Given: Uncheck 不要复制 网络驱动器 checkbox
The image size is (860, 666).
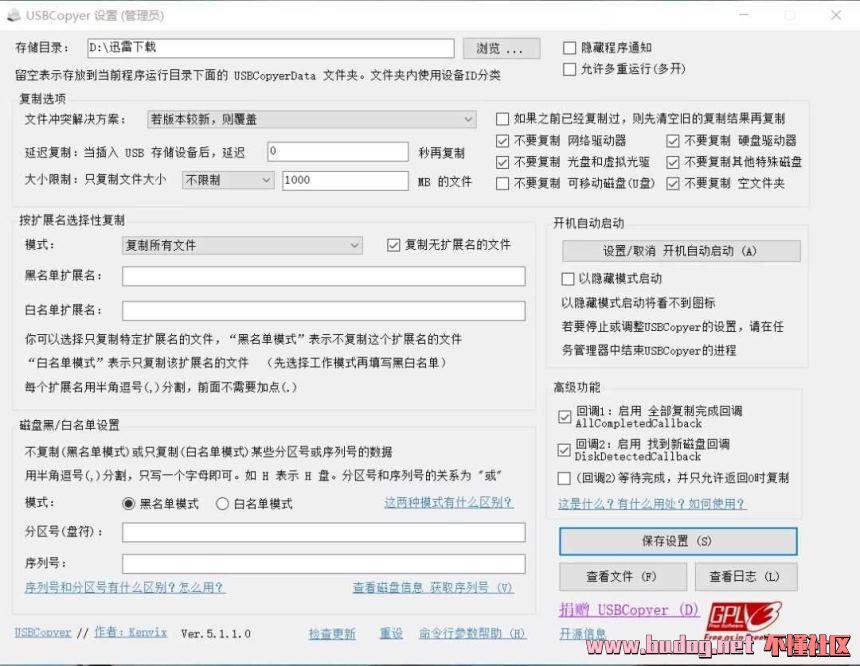Looking at the screenshot, I should [x=502, y=140].
